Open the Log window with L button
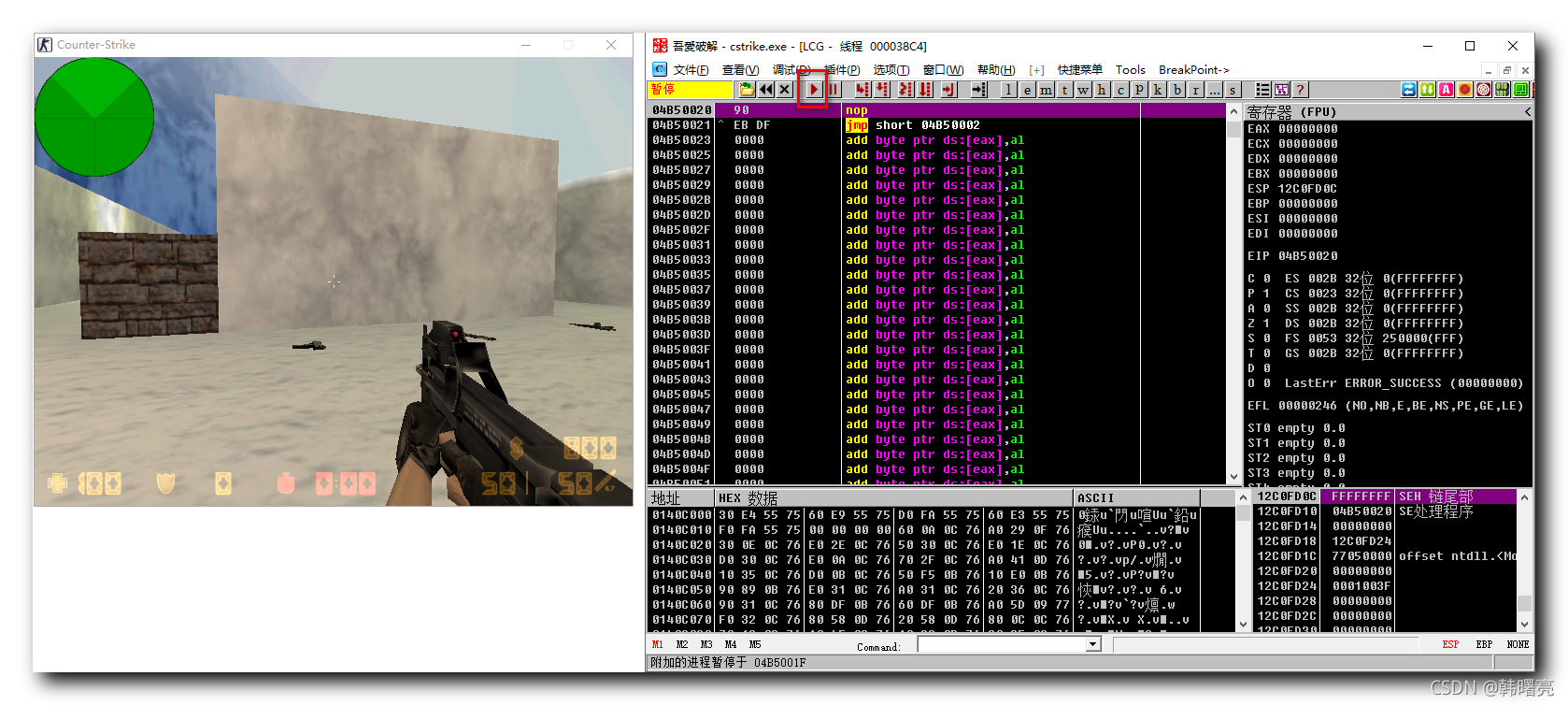The width and height of the screenshot is (1568, 705). click(1009, 90)
